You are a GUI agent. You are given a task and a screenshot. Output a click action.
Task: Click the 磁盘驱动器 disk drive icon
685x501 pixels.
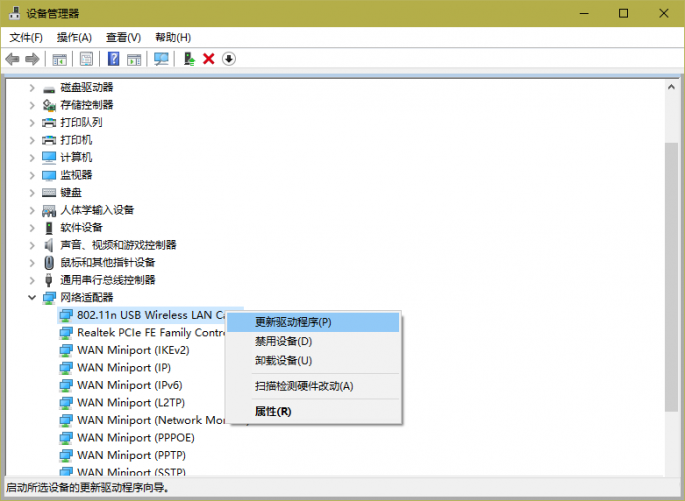pos(49,89)
